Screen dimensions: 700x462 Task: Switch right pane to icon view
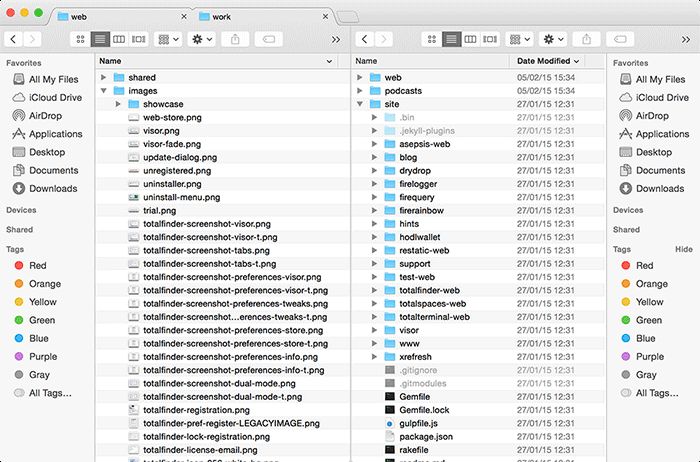[432, 39]
